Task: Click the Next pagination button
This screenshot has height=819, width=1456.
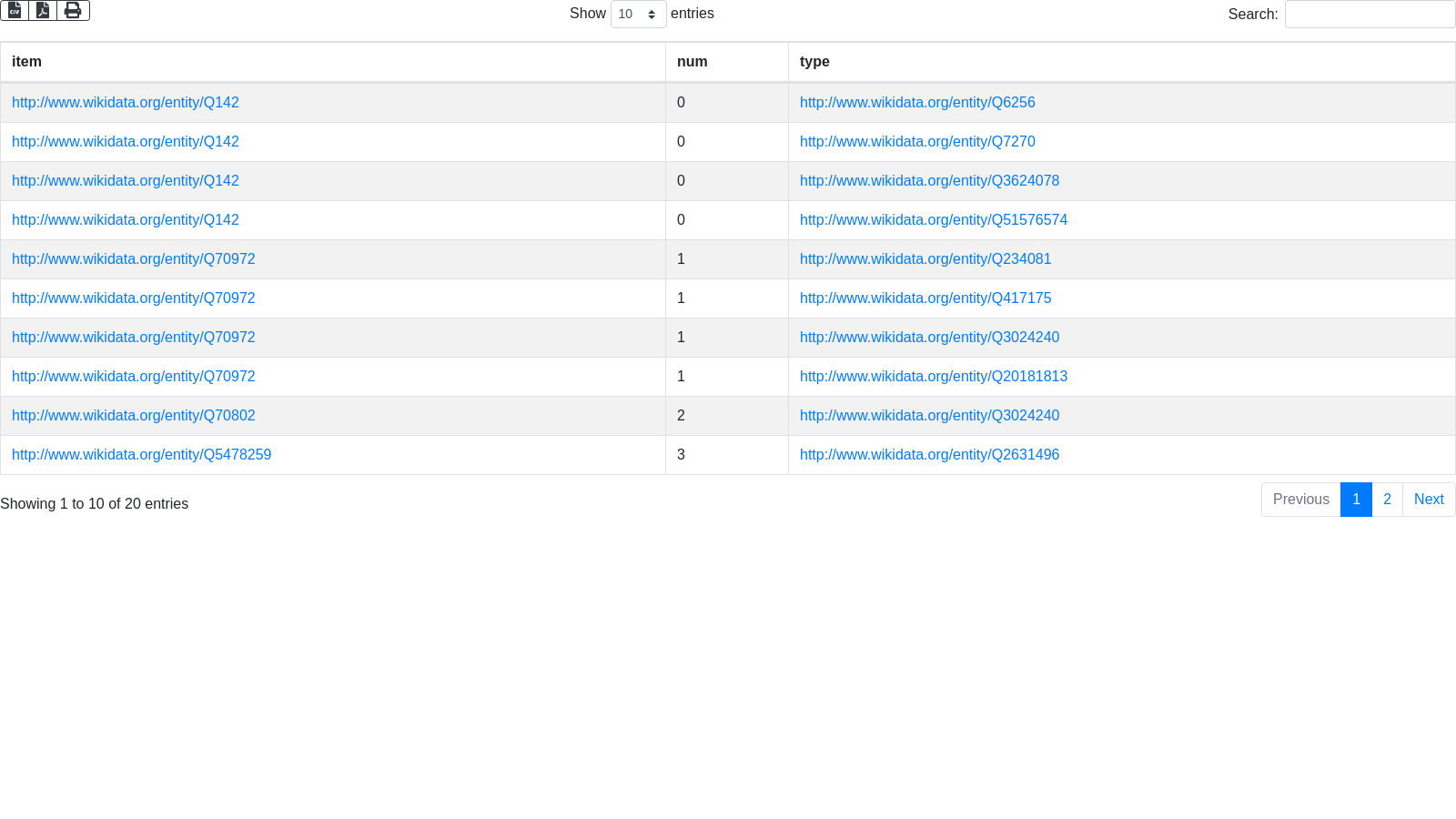Action: tap(1429, 500)
